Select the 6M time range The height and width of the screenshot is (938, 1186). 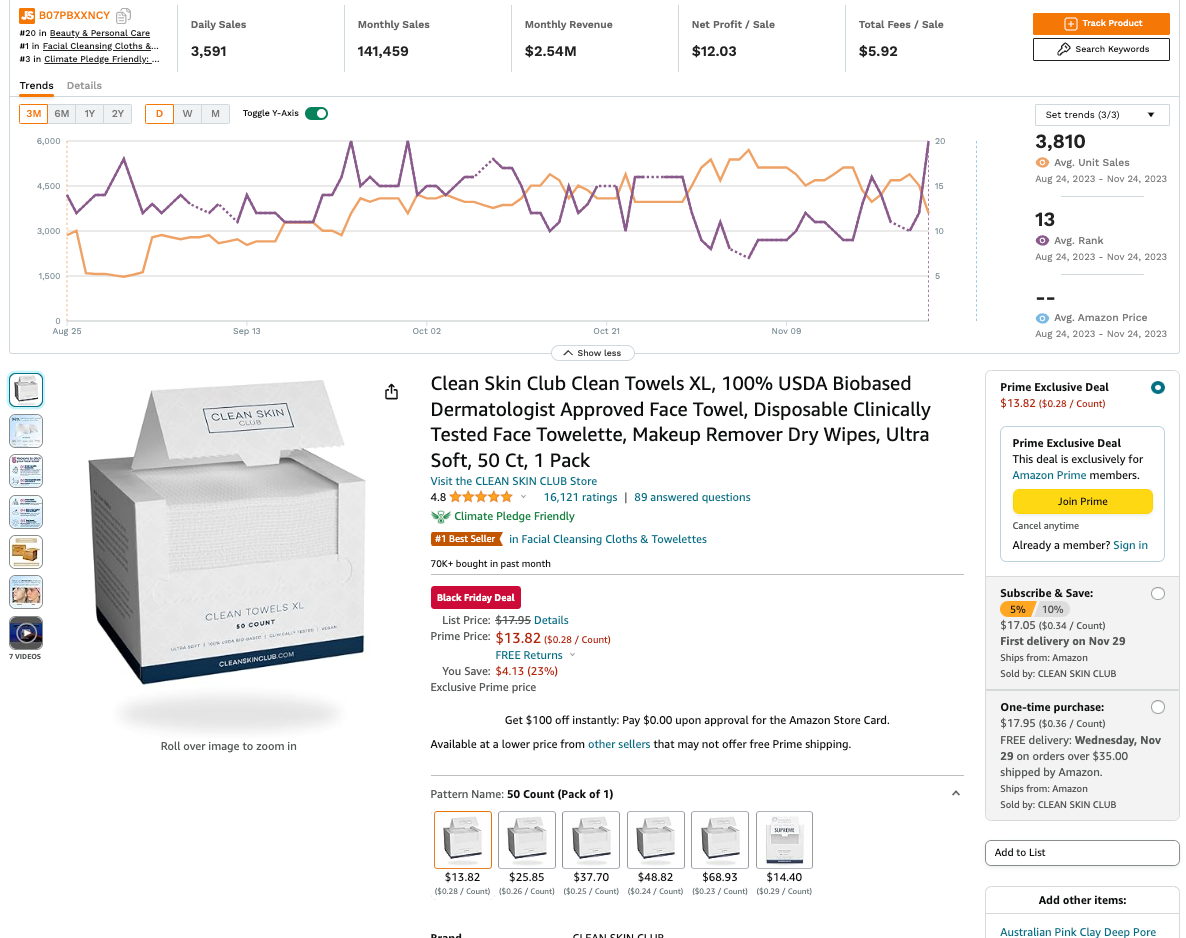(62, 114)
